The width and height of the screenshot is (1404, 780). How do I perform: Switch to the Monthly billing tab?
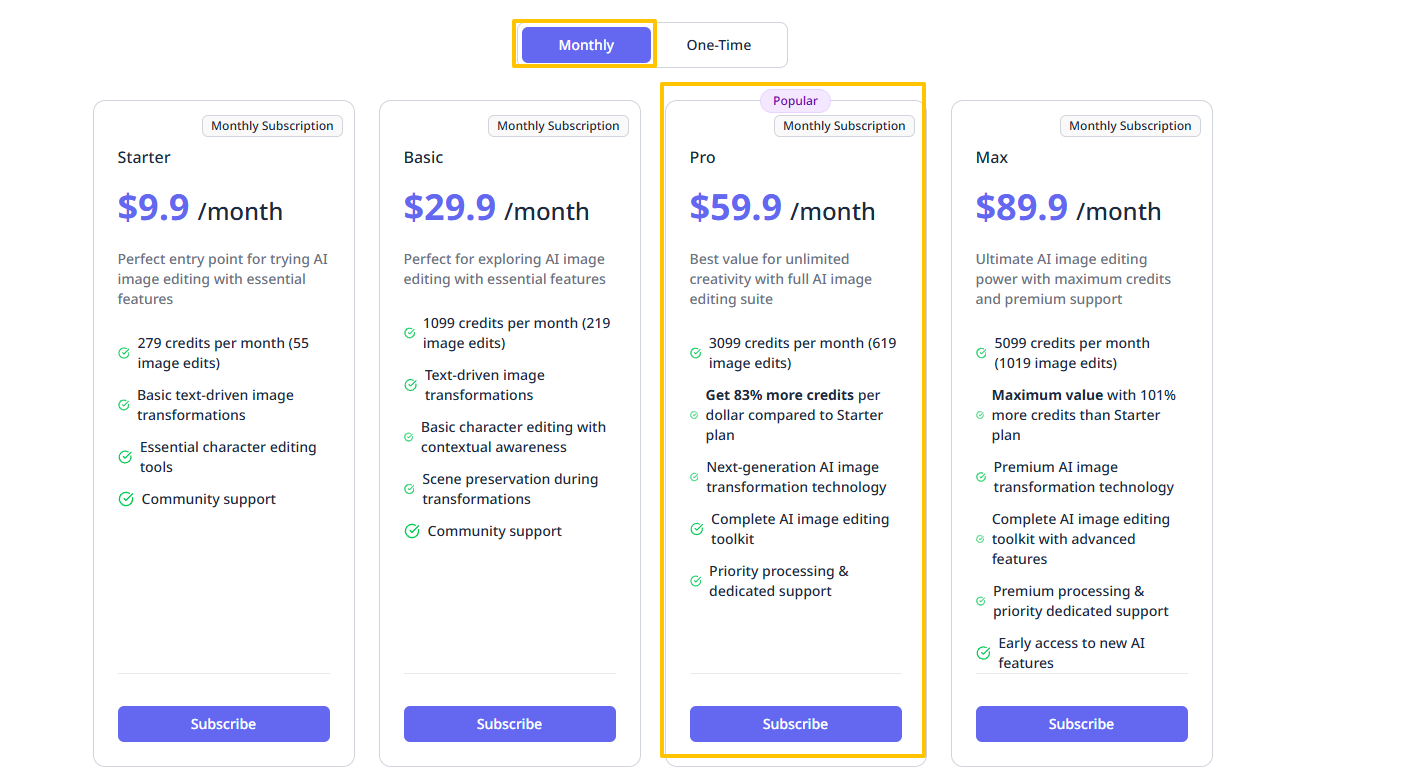586,45
